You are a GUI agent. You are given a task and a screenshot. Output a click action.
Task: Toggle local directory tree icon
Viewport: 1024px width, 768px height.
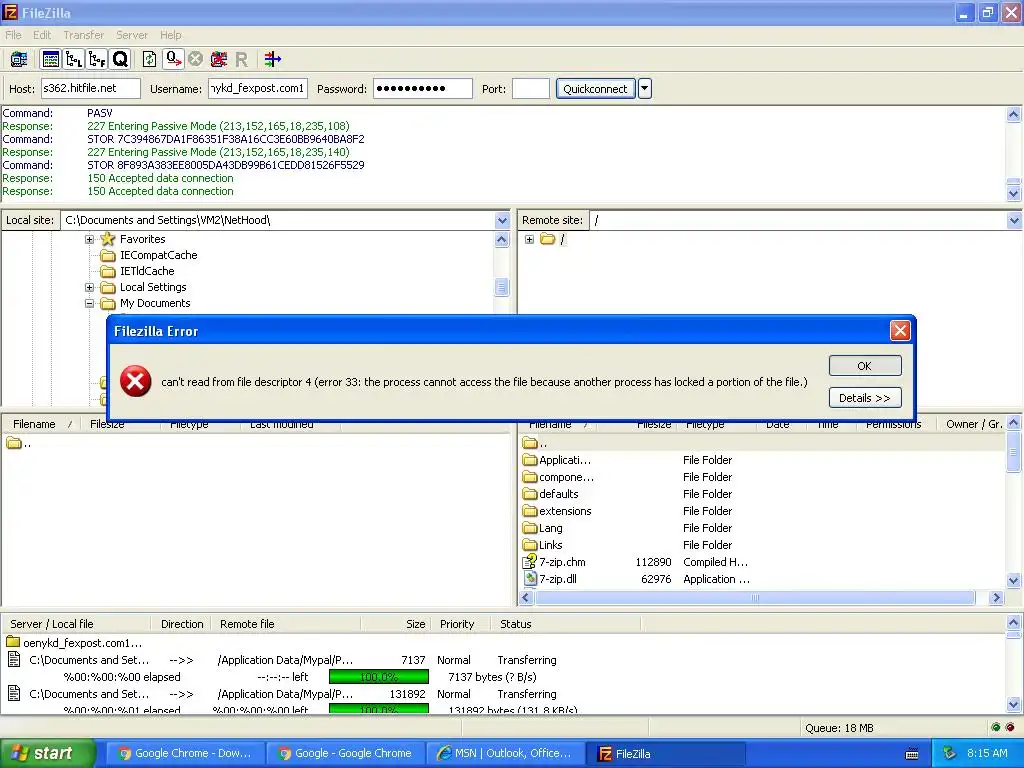[x=74, y=59]
